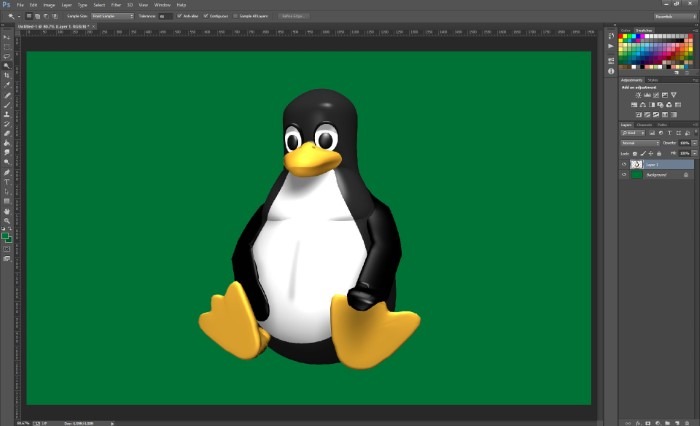Viewport: 700px width, 426px height.
Task: Toggle lock image pixels
Action: point(643,154)
